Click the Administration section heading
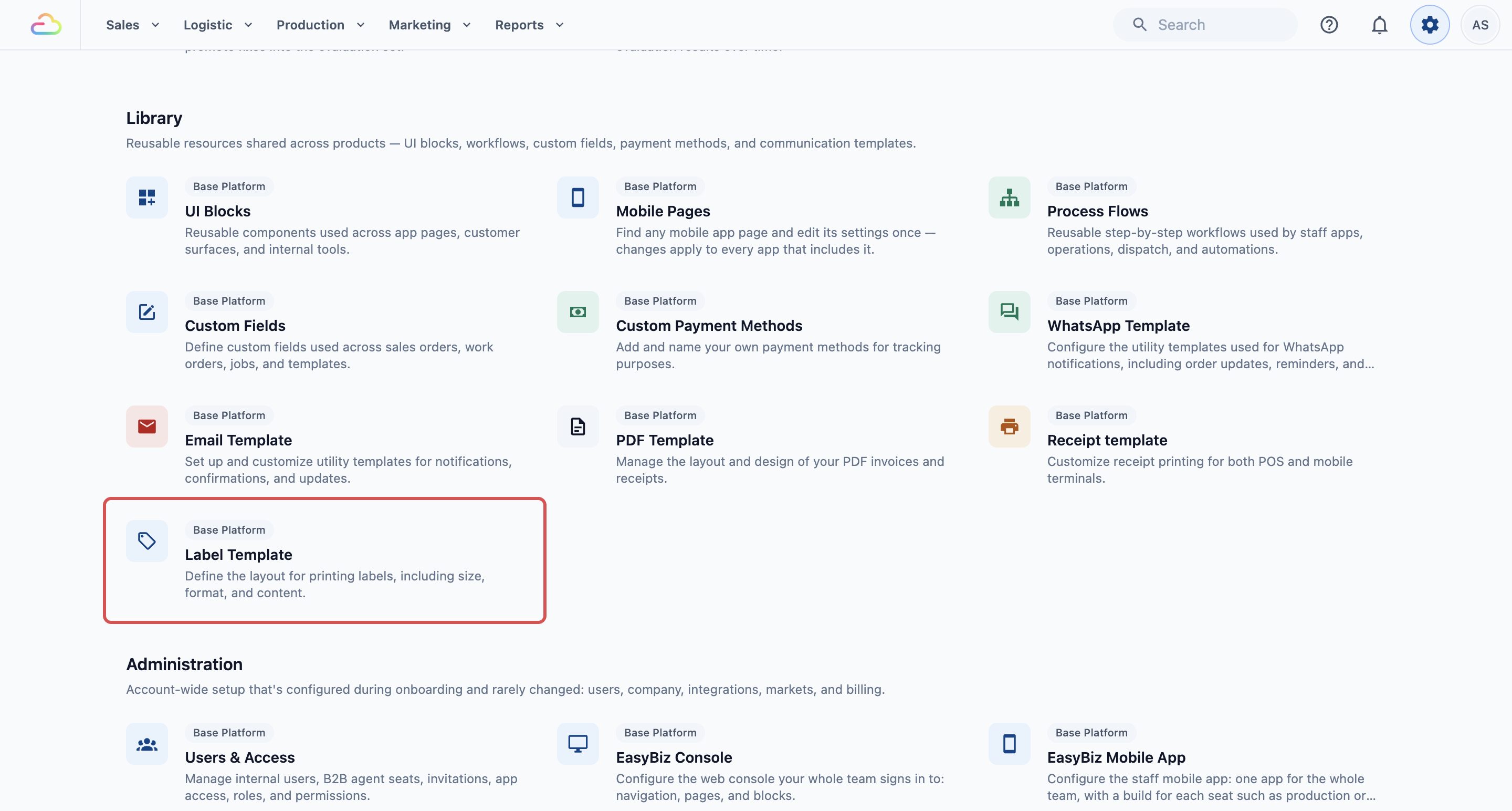Image resolution: width=1512 pixels, height=811 pixels. point(184,664)
